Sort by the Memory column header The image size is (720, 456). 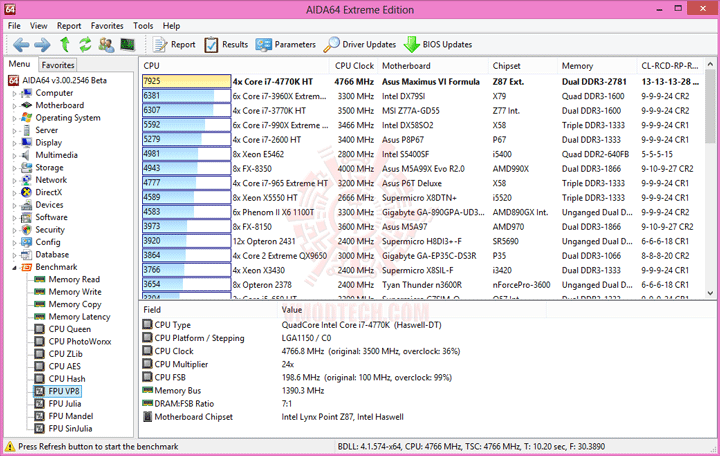click(x=597, y=66)
